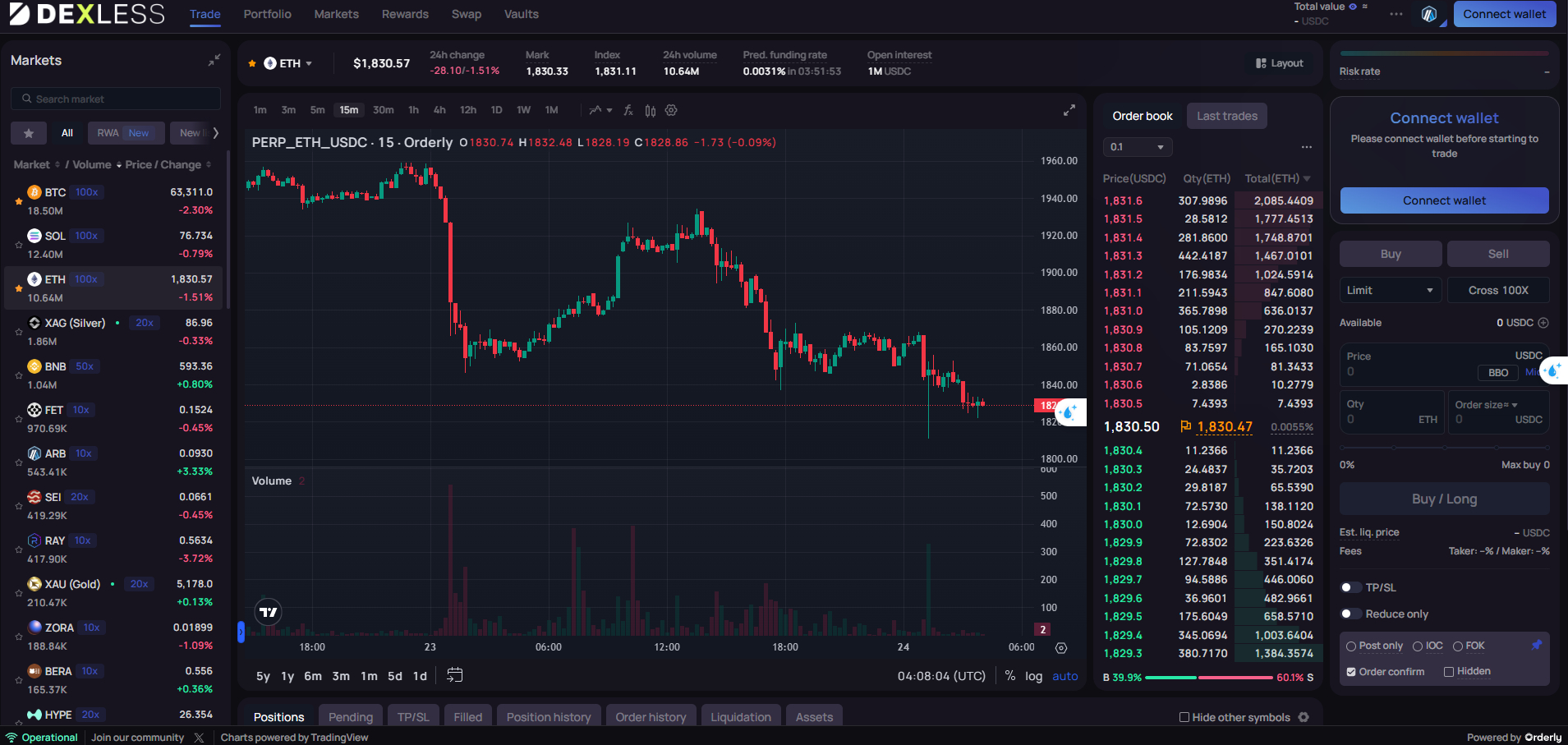Expand order book tick size 0.1 dropdown
Image resolution: width=1568 pixels, height=745 pixels.
pos(1137,147)
